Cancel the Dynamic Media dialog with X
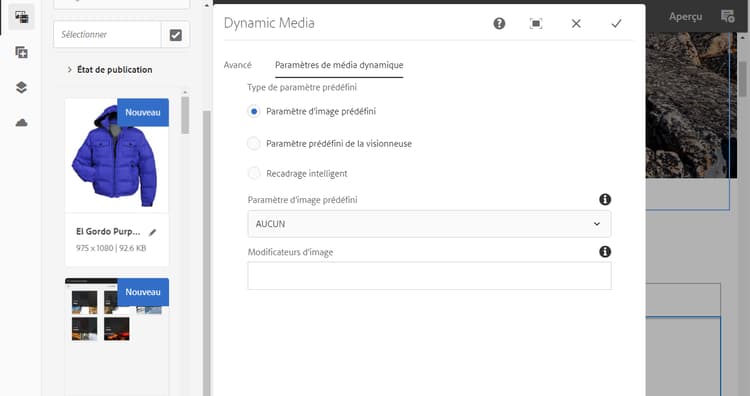This screenshot has height=396, width=750. click(576, 23)
